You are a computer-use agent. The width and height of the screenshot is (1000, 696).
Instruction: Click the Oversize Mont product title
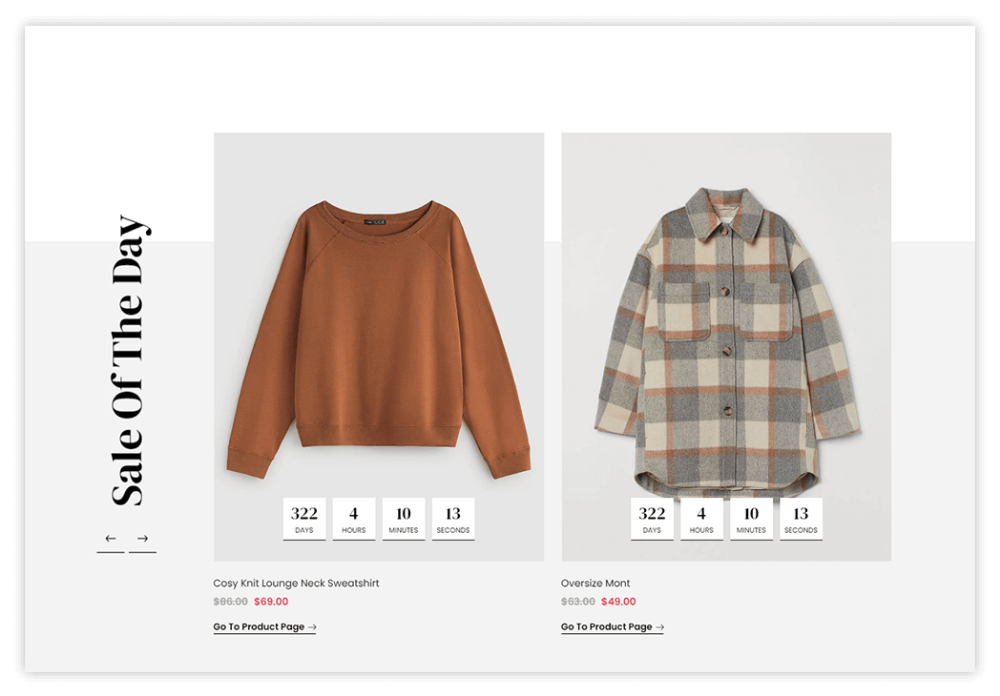[595, 583]
